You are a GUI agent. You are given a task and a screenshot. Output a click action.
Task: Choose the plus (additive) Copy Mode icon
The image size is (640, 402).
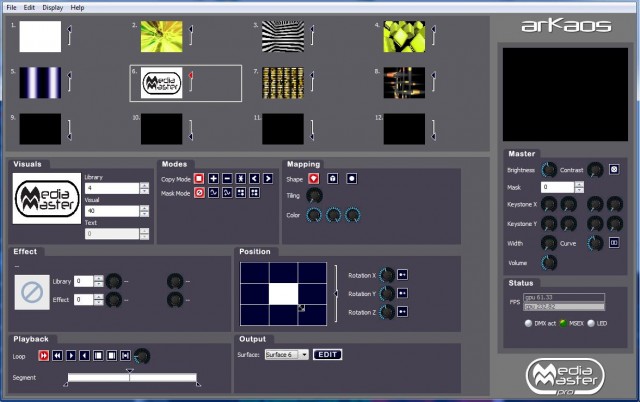tap(213, 178)
